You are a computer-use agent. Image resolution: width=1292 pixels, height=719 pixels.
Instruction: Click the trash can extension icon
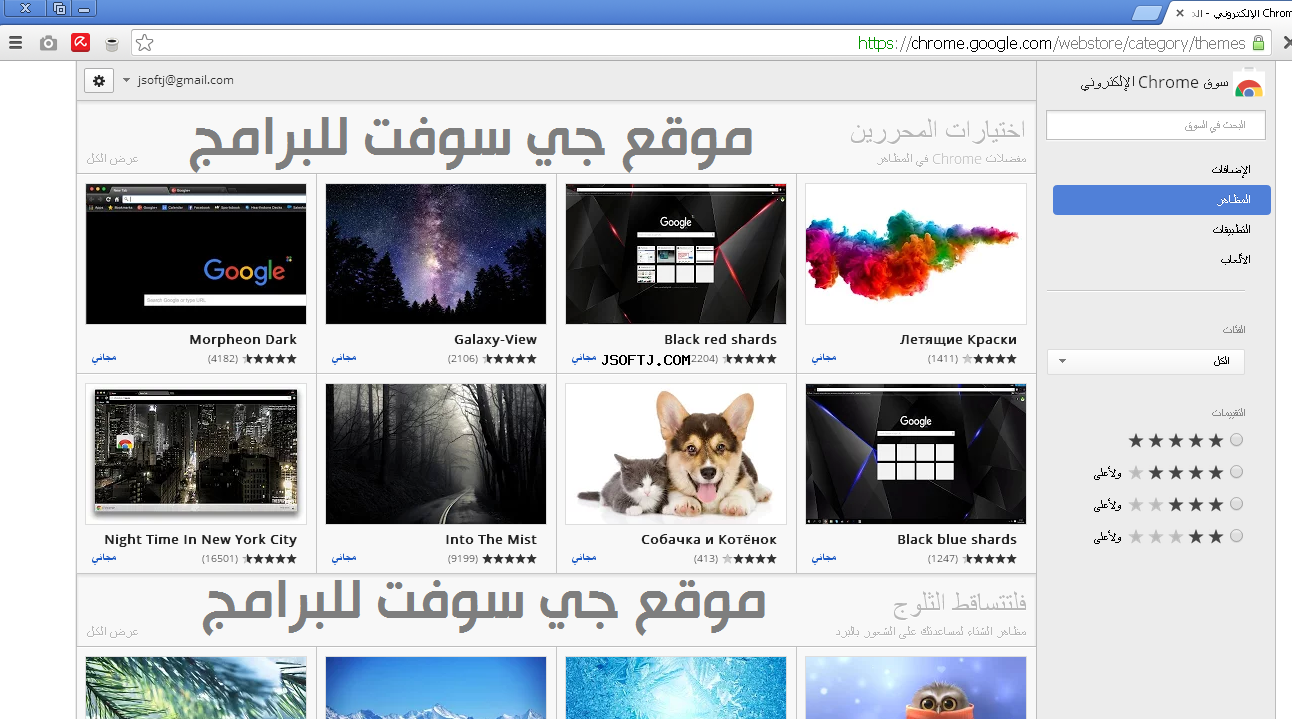(x=112, y=44)
